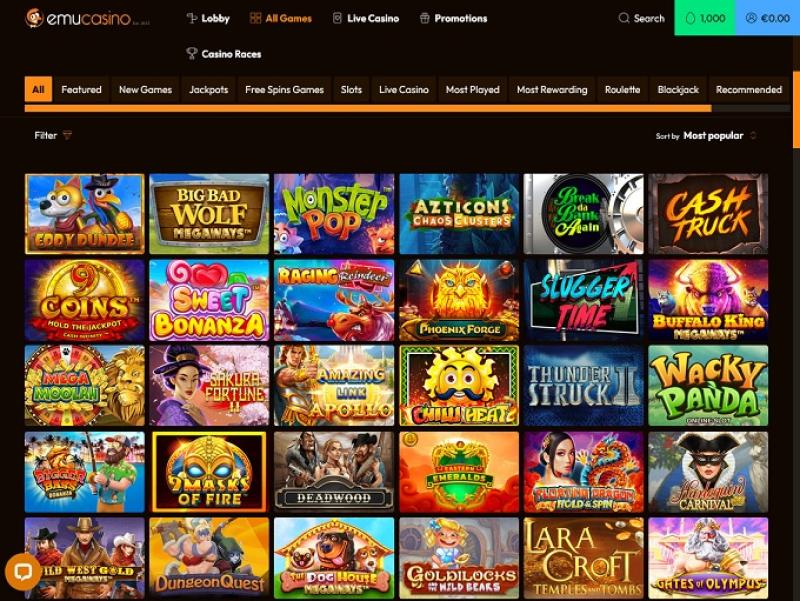The width and height of the screenshot is (800, 601).
Task: Go to Live Casino in top navigation
Action: 366,18
